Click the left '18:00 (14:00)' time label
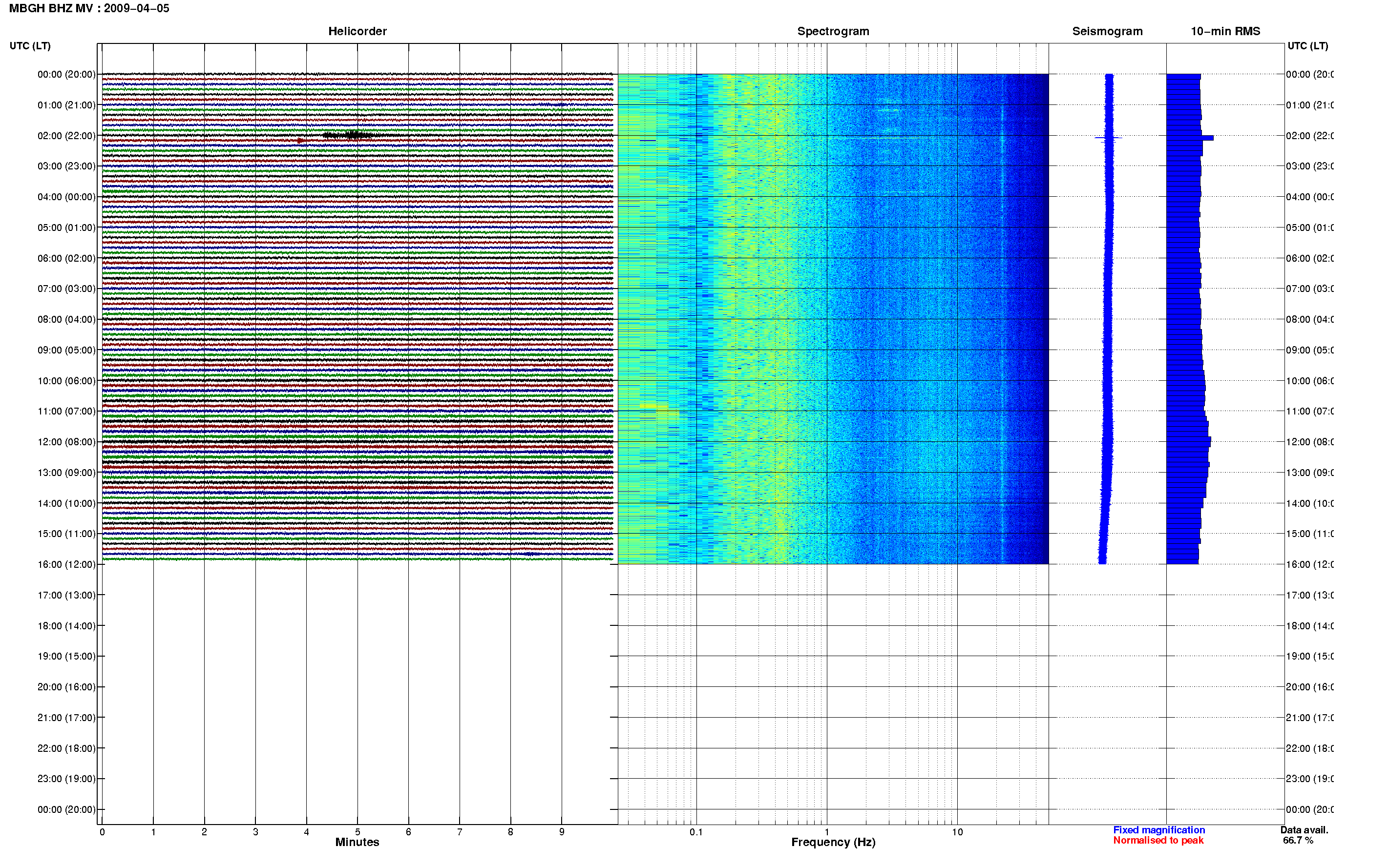 (66, 626)
